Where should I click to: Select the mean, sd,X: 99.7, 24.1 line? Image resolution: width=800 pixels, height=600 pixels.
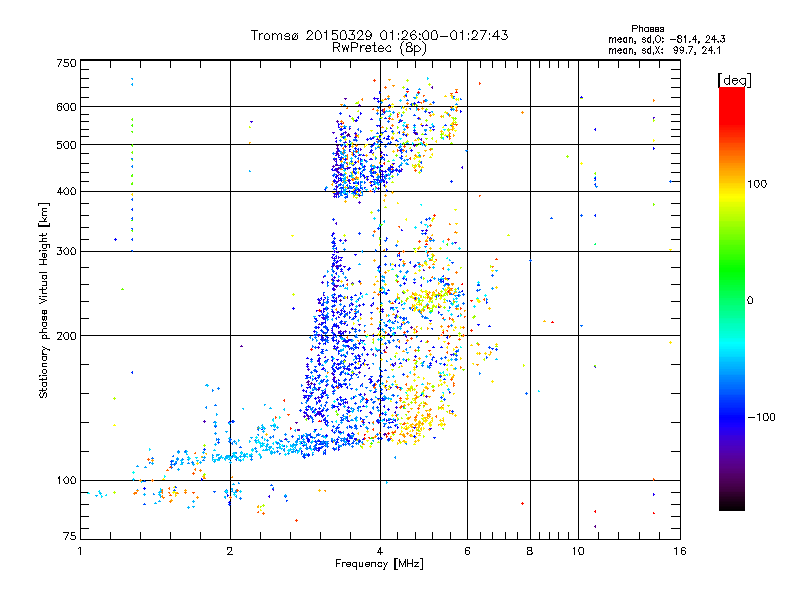coord(664,50)
